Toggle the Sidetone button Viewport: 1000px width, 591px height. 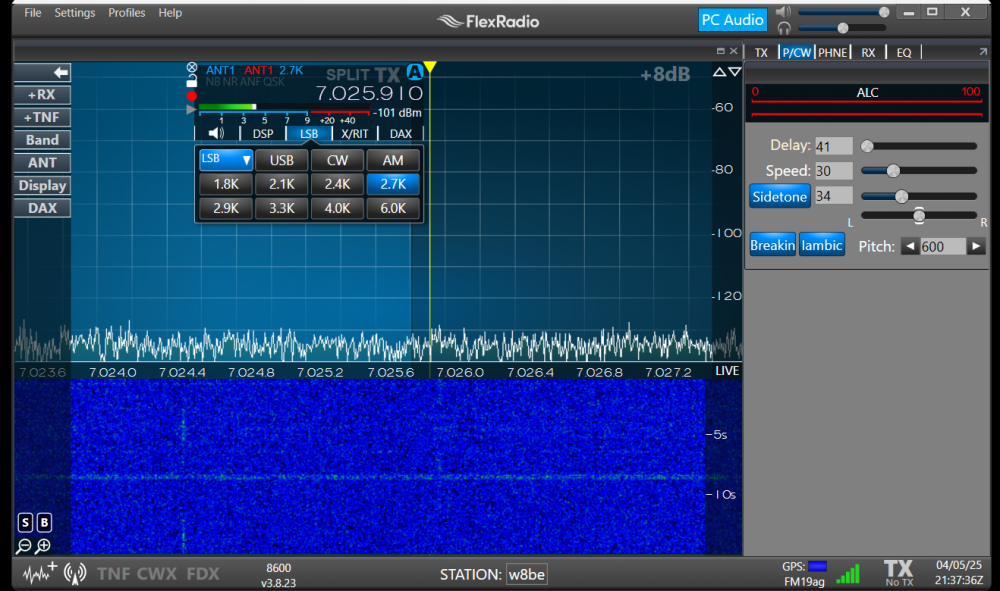pyautogui.click(x=779, y=196)
